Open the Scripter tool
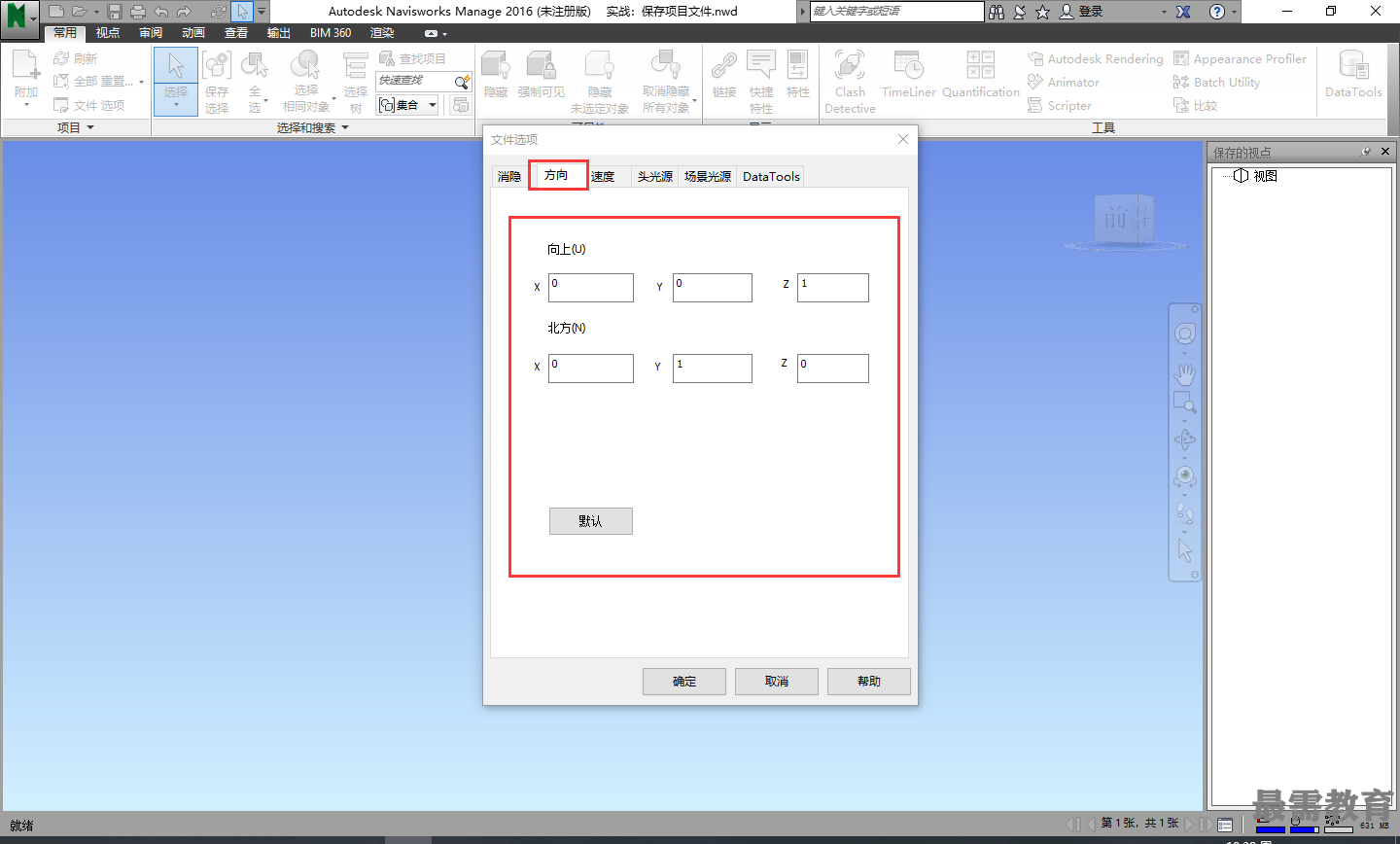The height and width of the screenshot is (844, 1400). coord(1060,106)
